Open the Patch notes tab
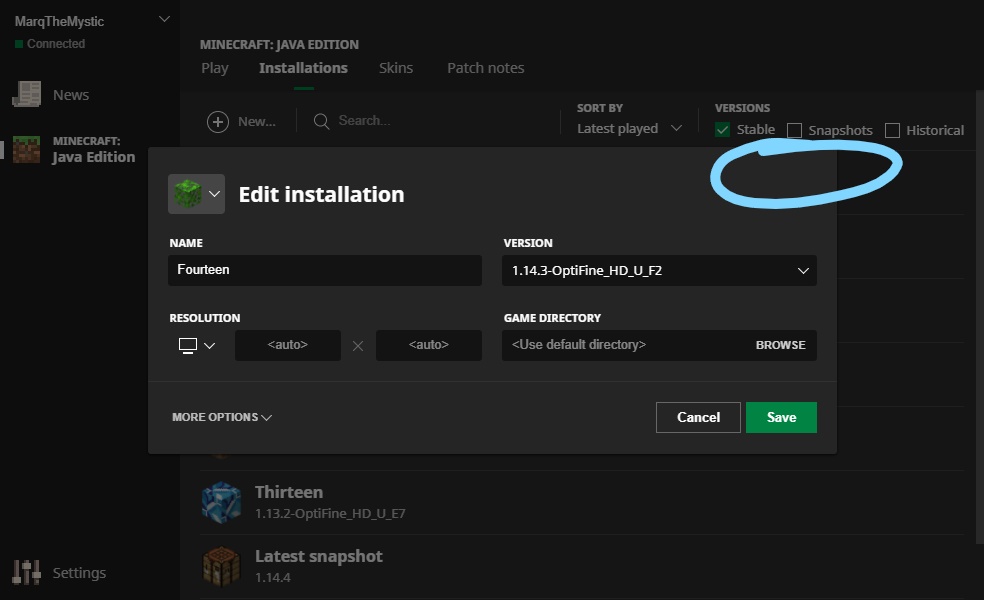This screenshot has height=600, width=984. tap(485, 68)
